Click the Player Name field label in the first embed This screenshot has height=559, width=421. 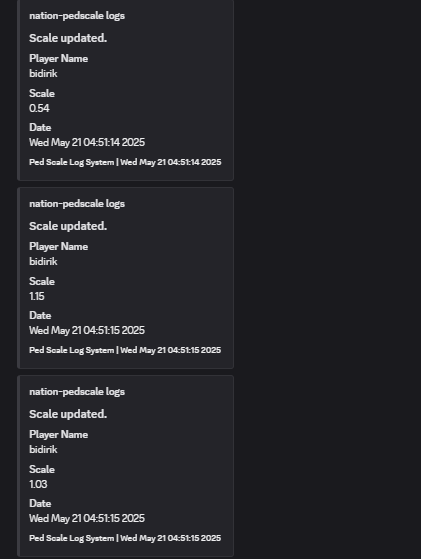[58, 58]
